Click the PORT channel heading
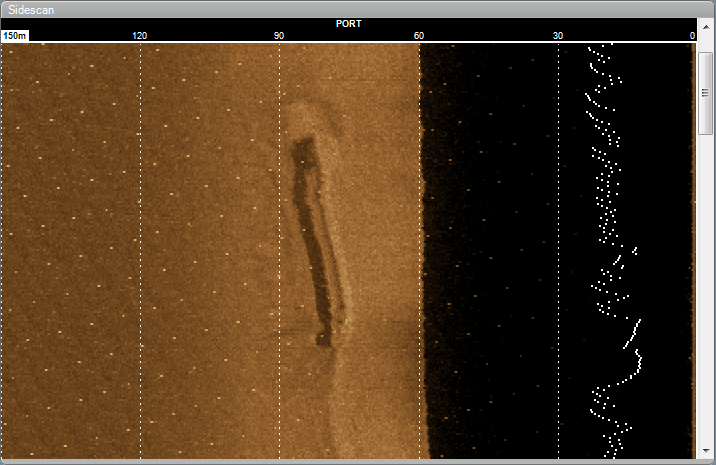Screen dimensions: 716x465 [348, 24]
